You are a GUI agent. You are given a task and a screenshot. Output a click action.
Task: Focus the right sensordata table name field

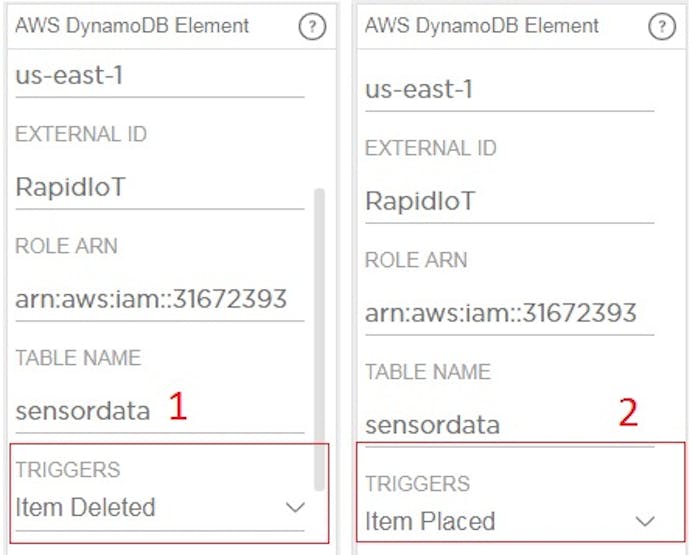[x=510, y=425]
